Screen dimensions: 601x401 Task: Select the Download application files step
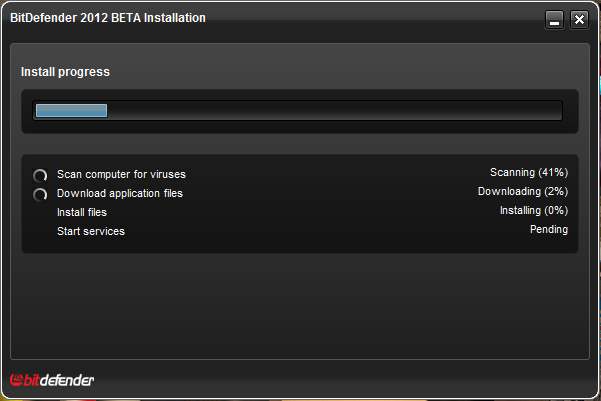pyautogui.click(x=120, y=193)
